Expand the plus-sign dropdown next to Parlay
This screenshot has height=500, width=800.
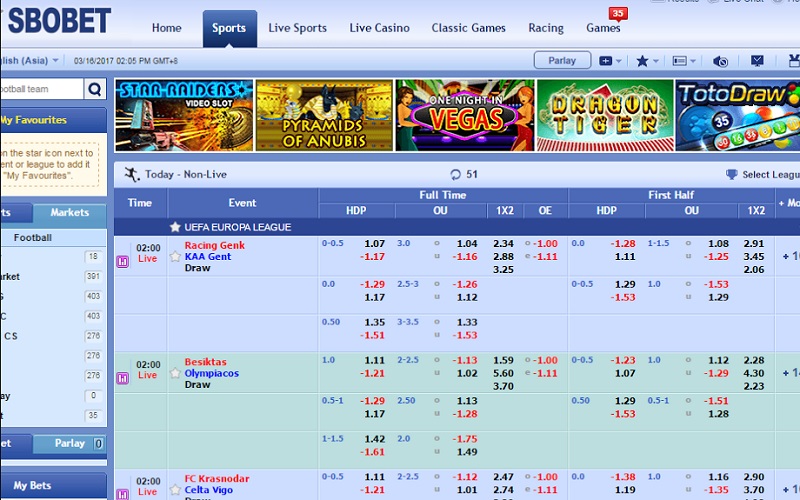611,61
